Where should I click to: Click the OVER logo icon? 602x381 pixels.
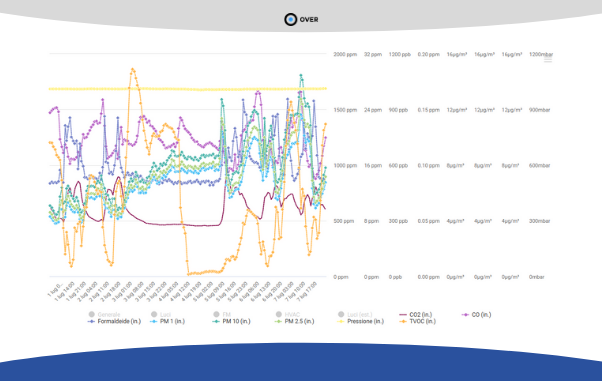[291, 19]
